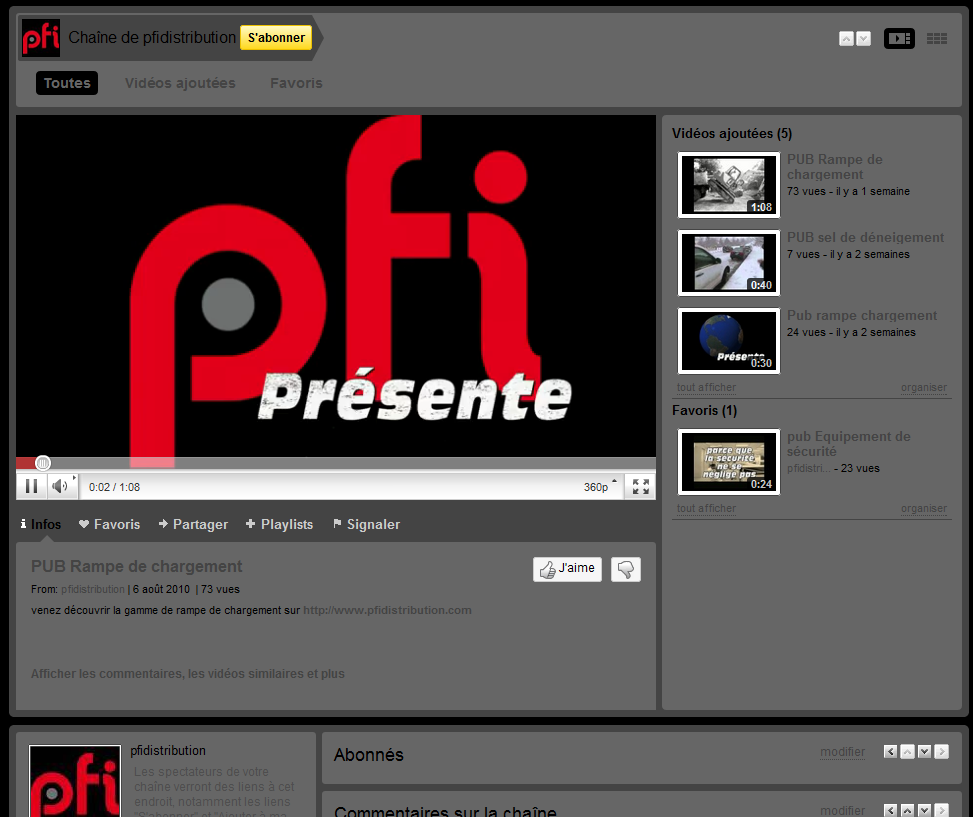Image resolution: width=973 pixels, height=817 pixels.
Task: Move the channel module up with the header arrow
Action: [x=846, y=38]
